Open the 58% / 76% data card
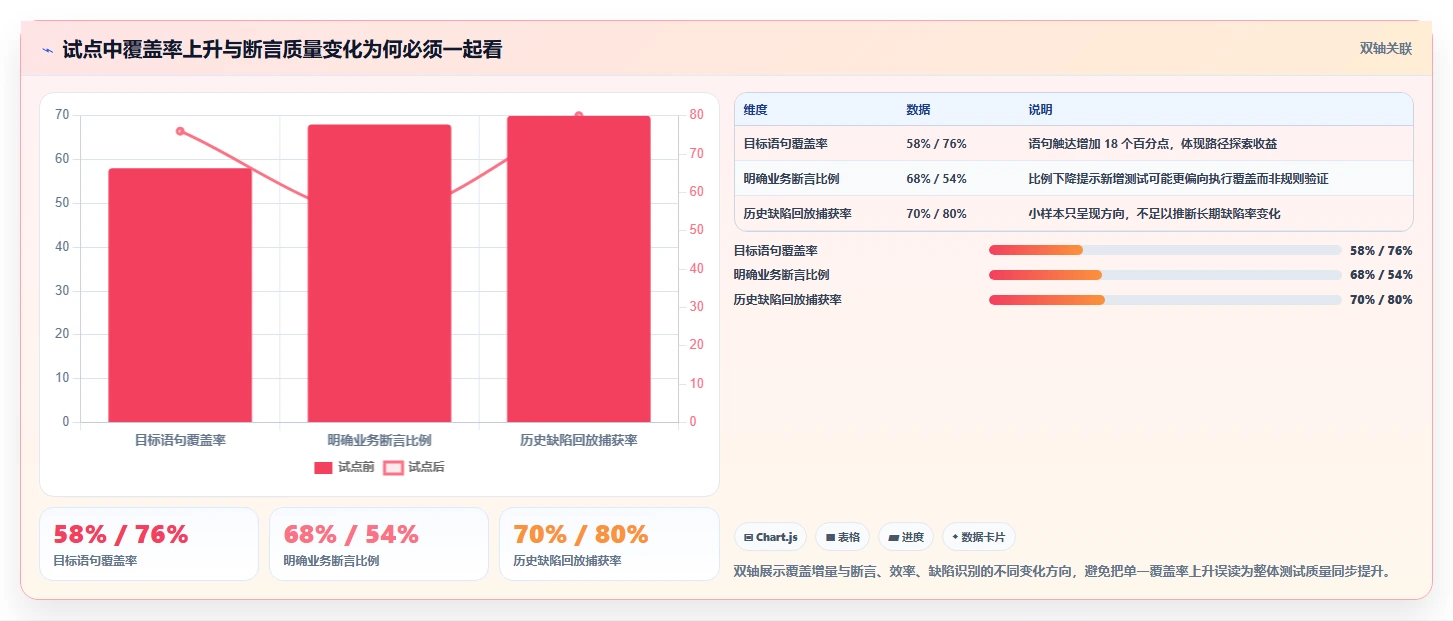This screenshot has width=1453, height=621. (x=149, y=544)
